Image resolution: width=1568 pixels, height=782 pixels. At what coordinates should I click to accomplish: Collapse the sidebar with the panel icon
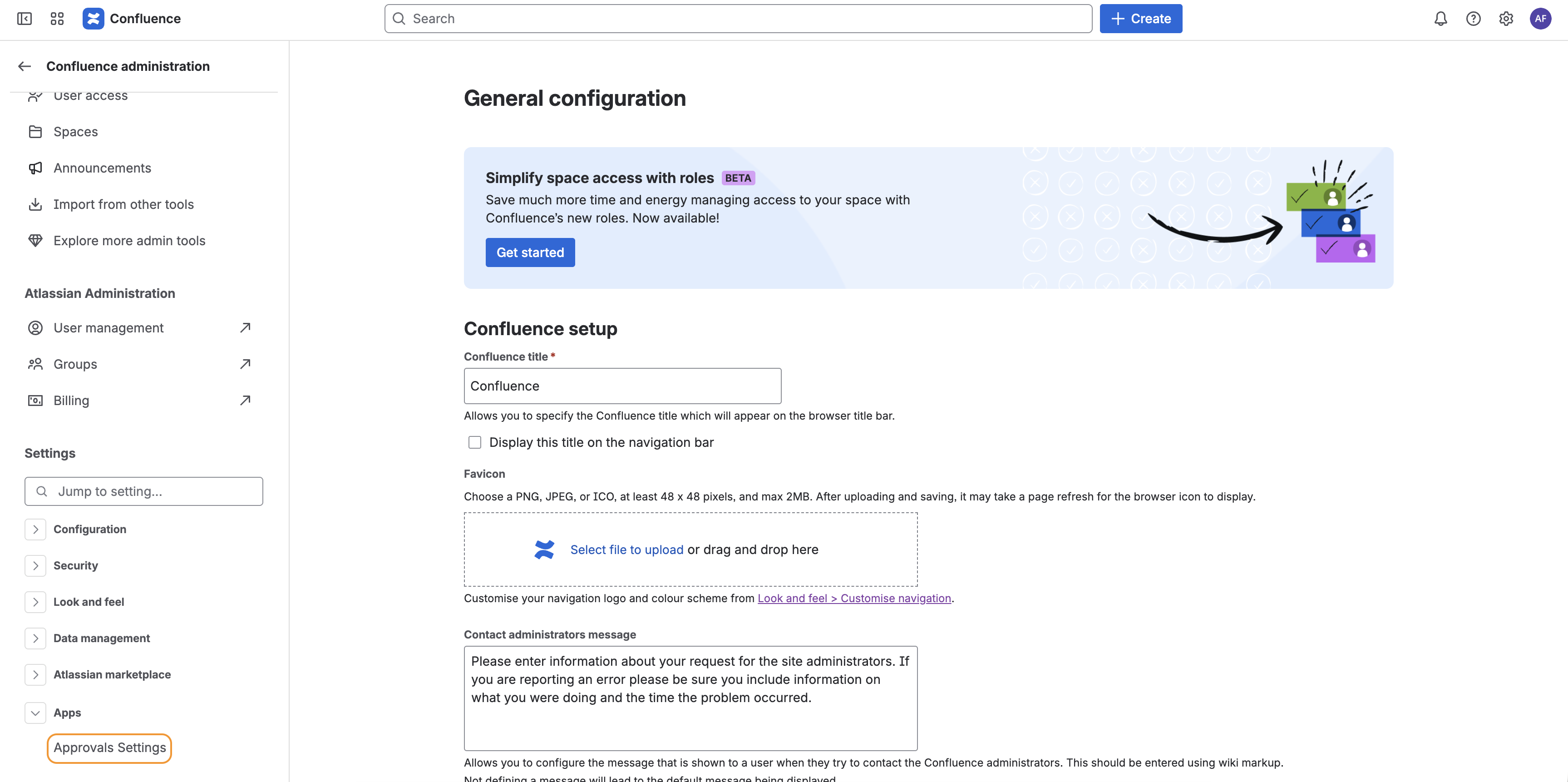tap(25, 19)
